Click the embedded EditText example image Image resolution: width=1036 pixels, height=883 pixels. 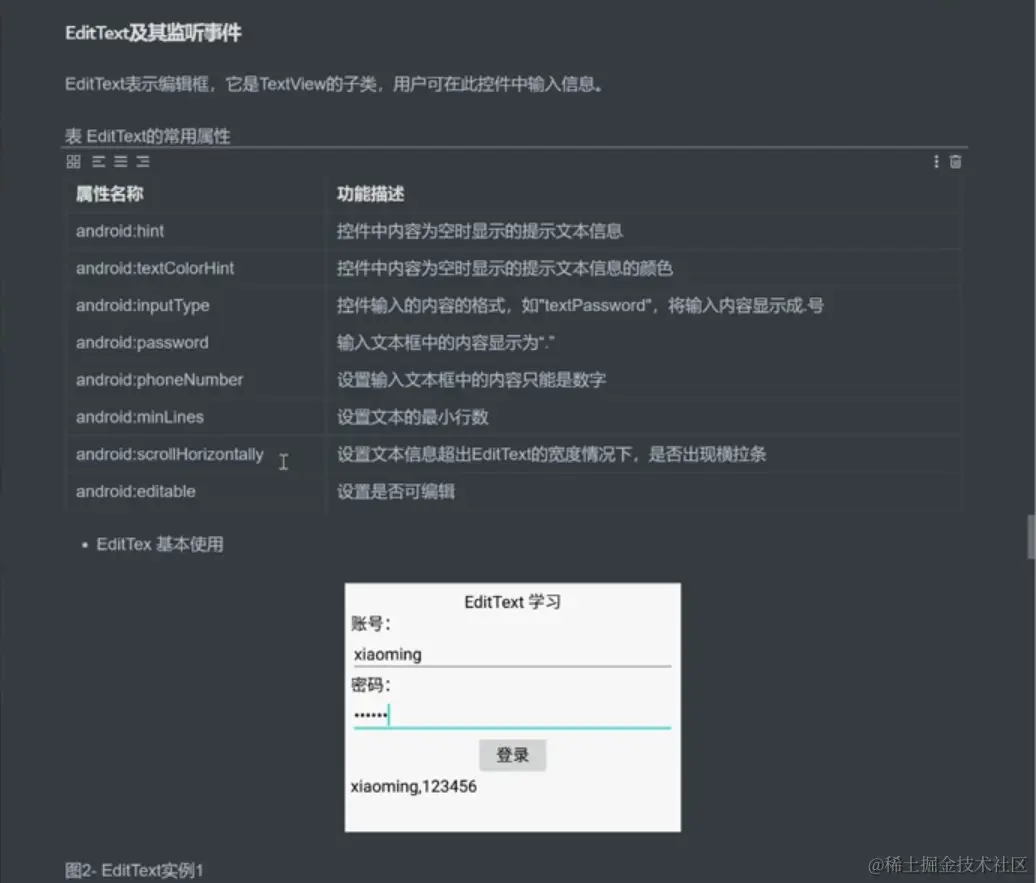coord(513,707)
